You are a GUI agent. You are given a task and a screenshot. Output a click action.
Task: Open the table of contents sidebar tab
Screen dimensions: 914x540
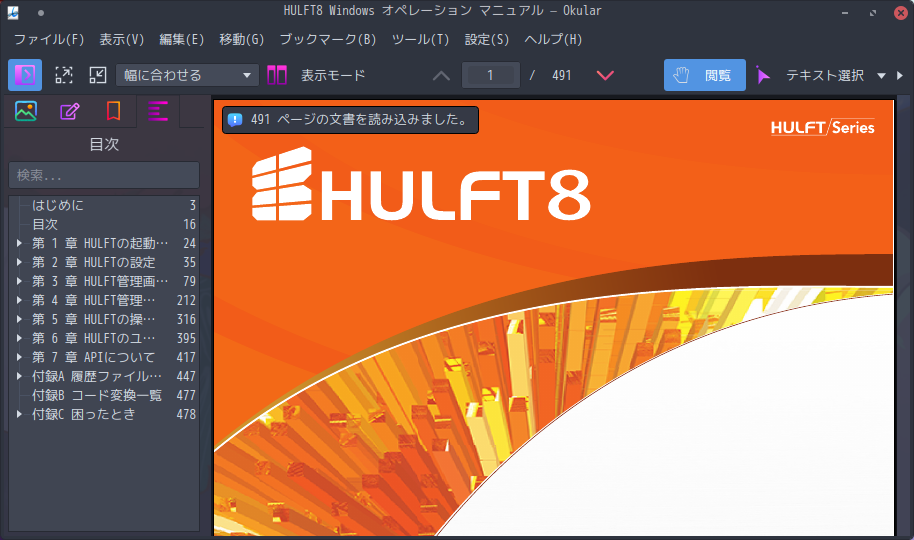158,111
